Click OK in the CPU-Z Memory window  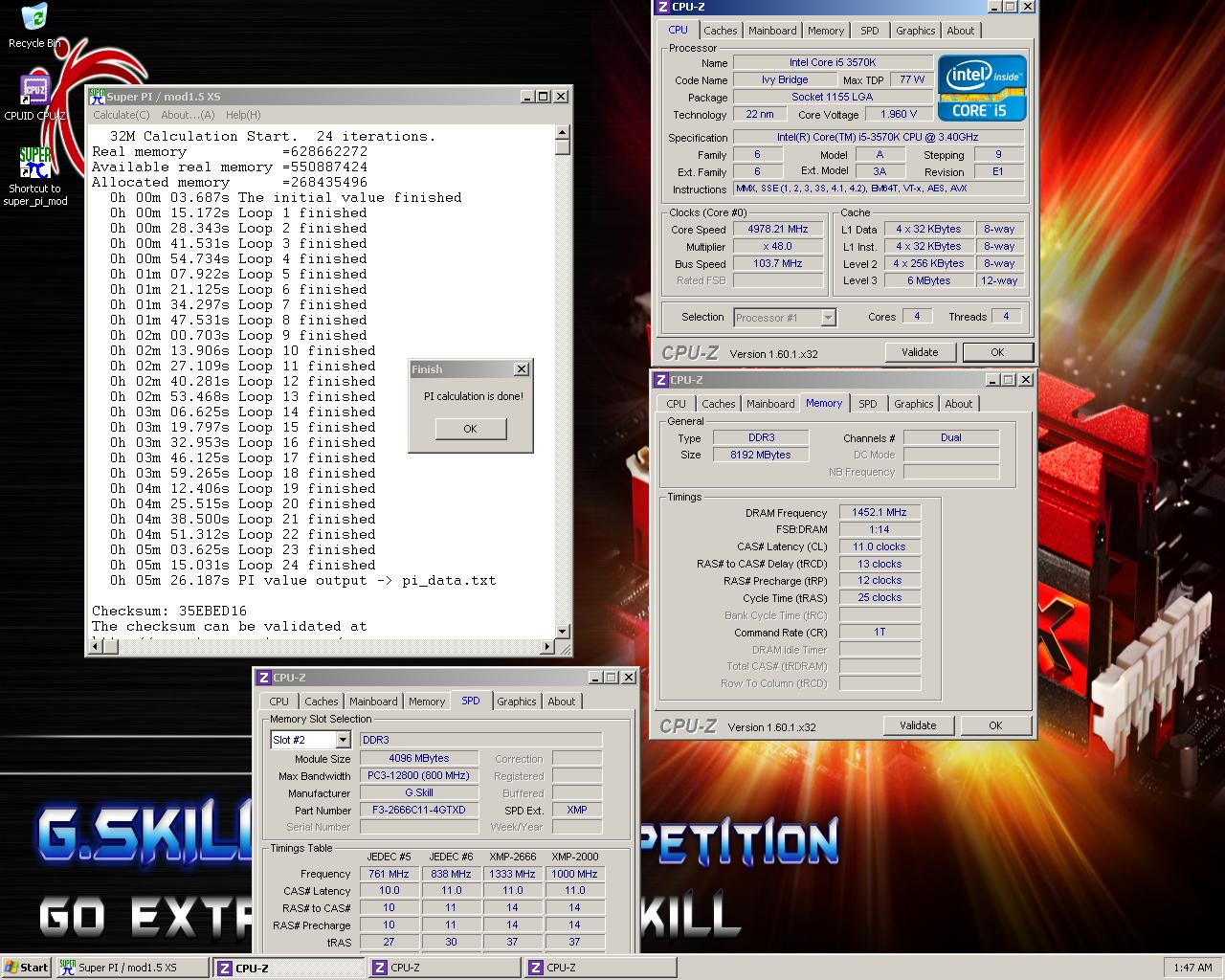995,725
